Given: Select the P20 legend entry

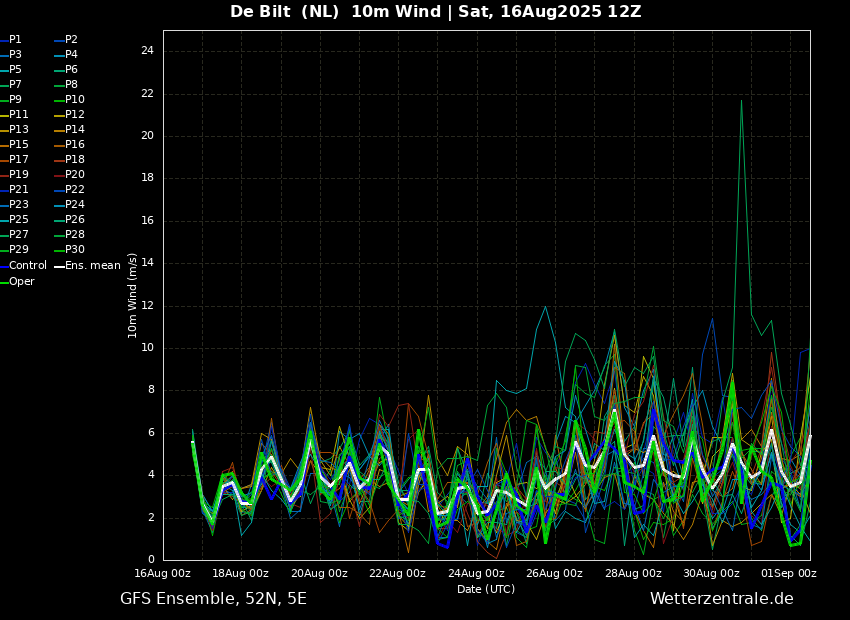Looking at the screenshot, I should point(69,175).
